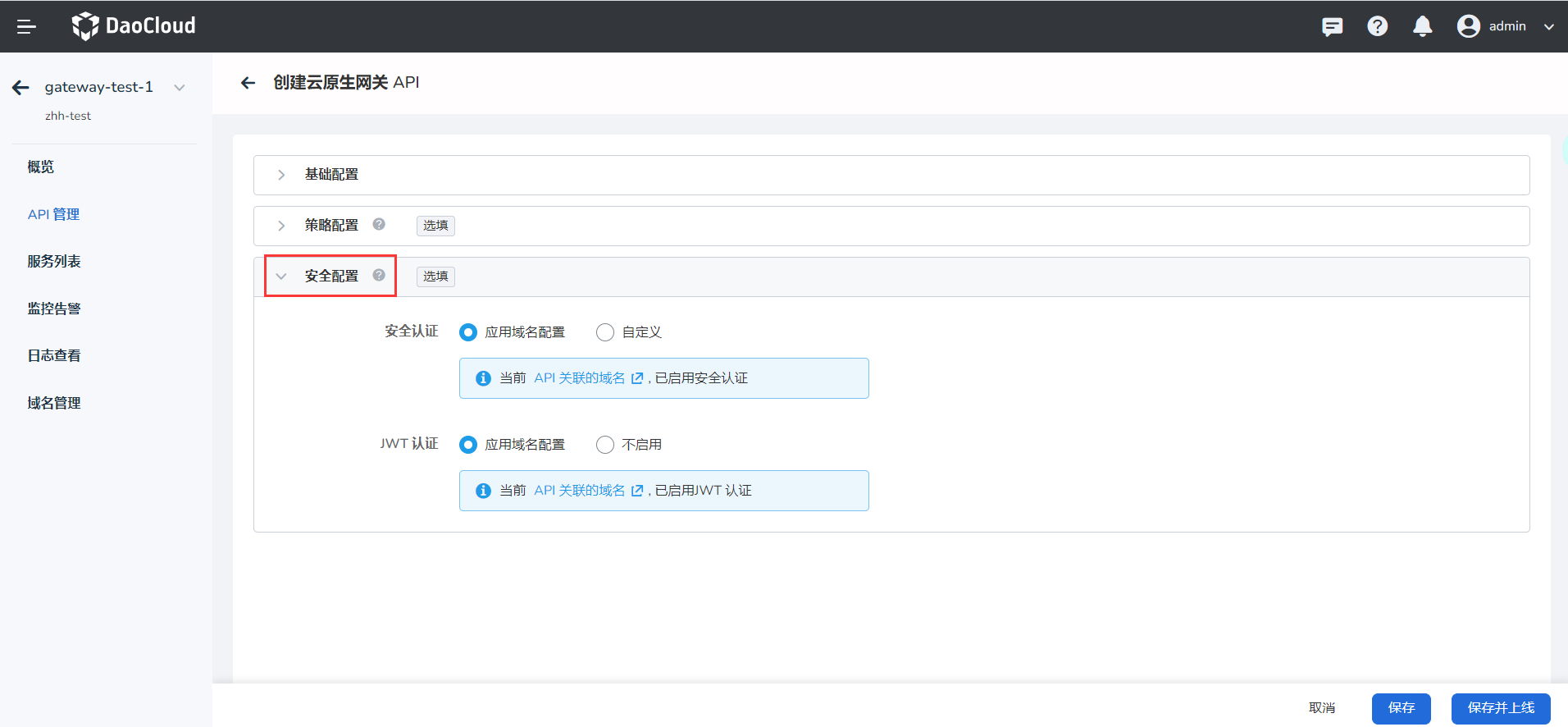Click the back arrow beside 创建云原生网关 API
1568x727 pixels.
point(248,83)
